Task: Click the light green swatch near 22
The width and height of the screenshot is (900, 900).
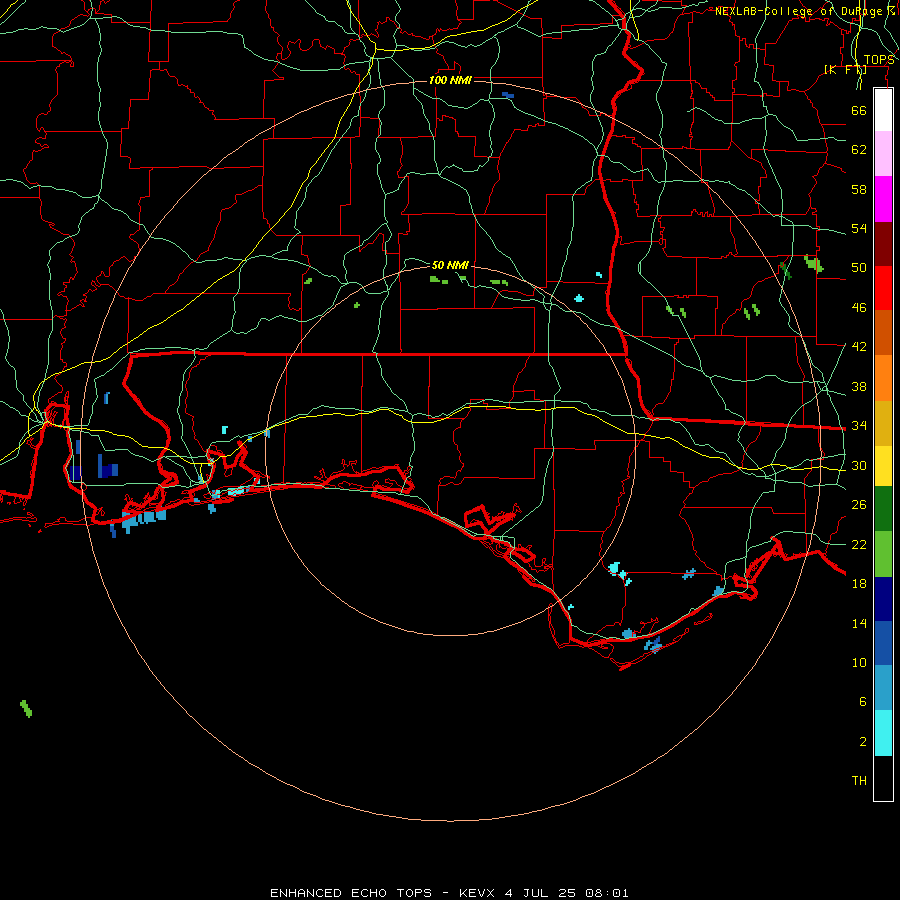Action: pos(883,554)
